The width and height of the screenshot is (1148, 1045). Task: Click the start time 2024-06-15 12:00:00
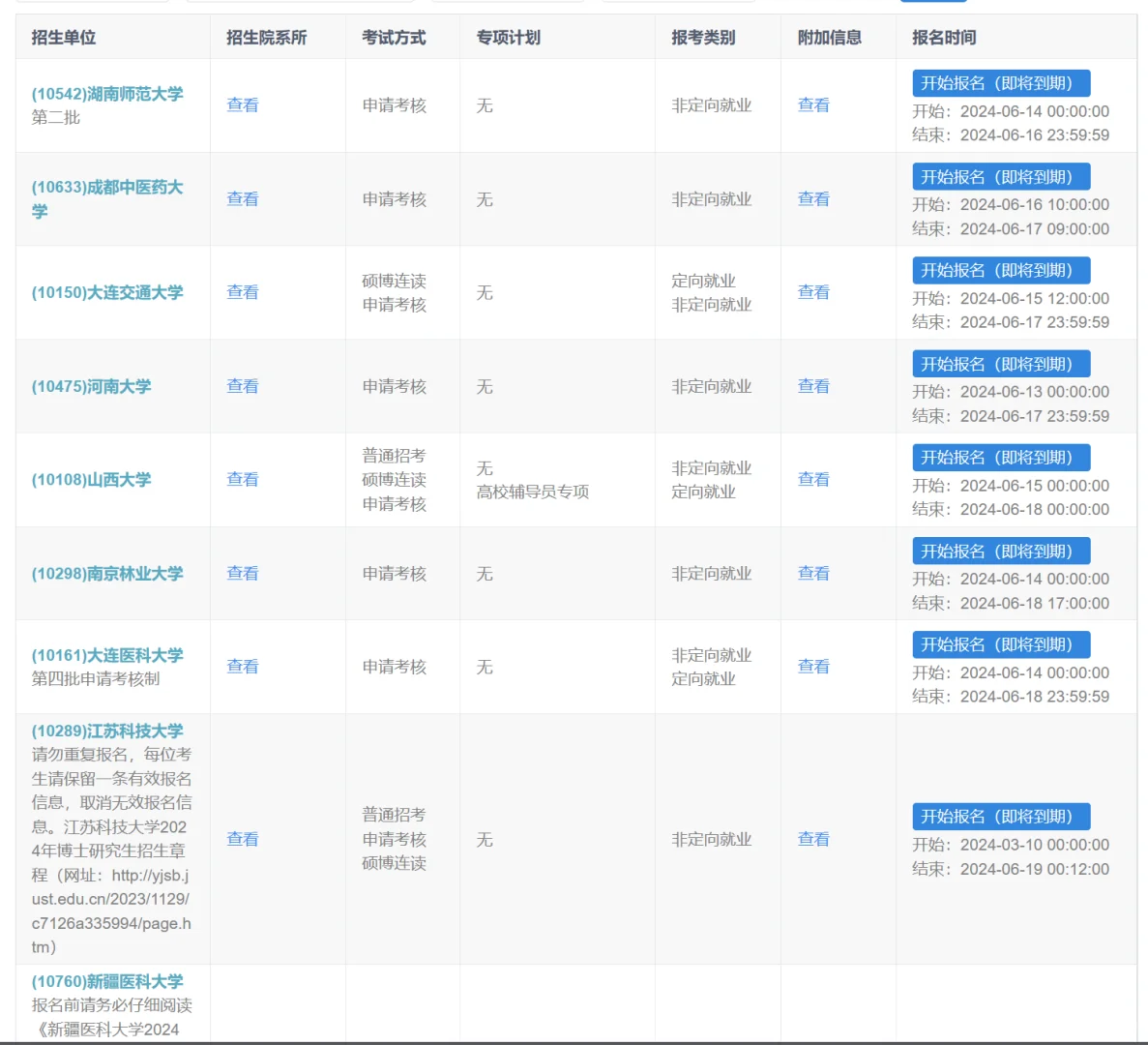[1035, 298]
